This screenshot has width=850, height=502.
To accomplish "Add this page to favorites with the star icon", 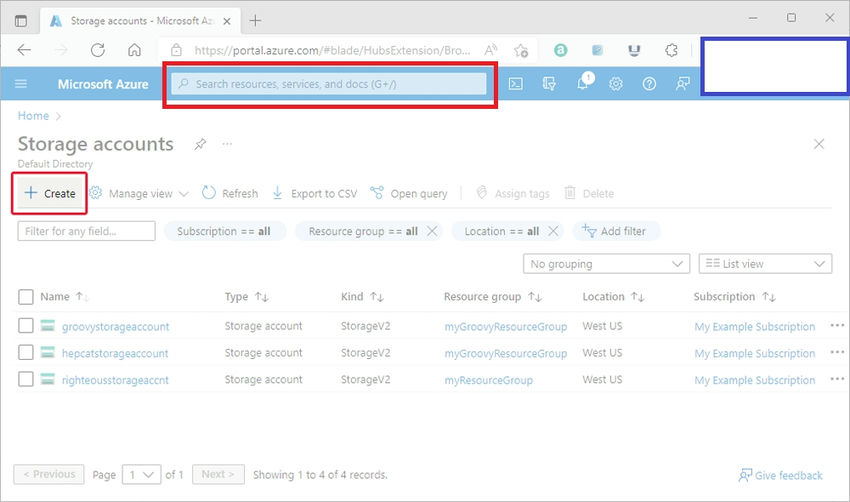I will [521, 50].
